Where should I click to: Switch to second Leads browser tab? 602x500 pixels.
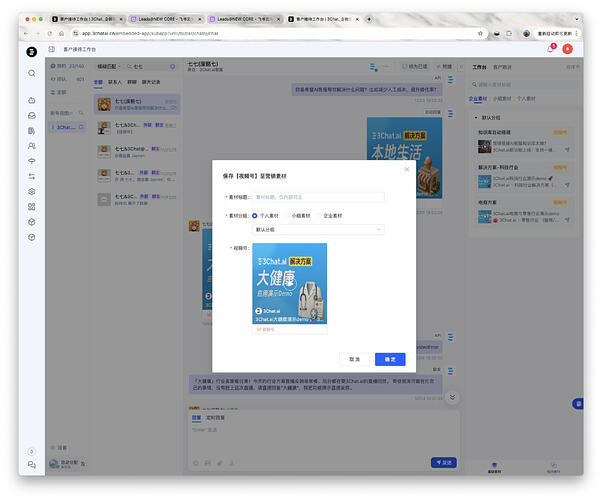pos(245,19)
